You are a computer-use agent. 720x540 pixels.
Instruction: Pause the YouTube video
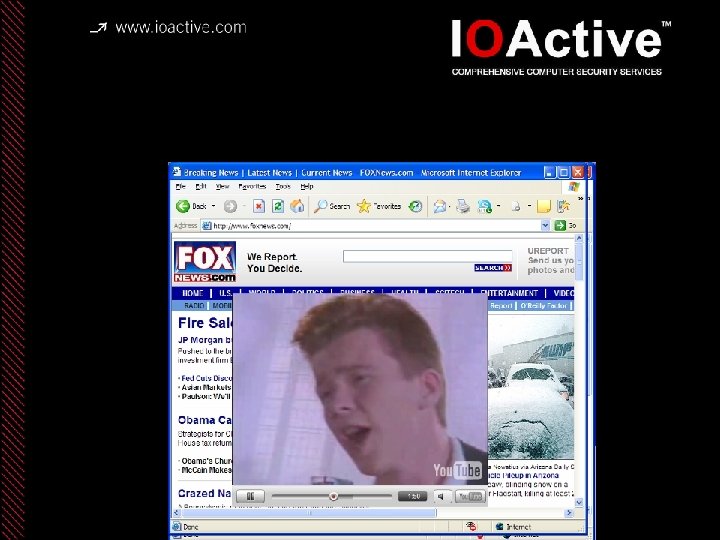(250, 496)
